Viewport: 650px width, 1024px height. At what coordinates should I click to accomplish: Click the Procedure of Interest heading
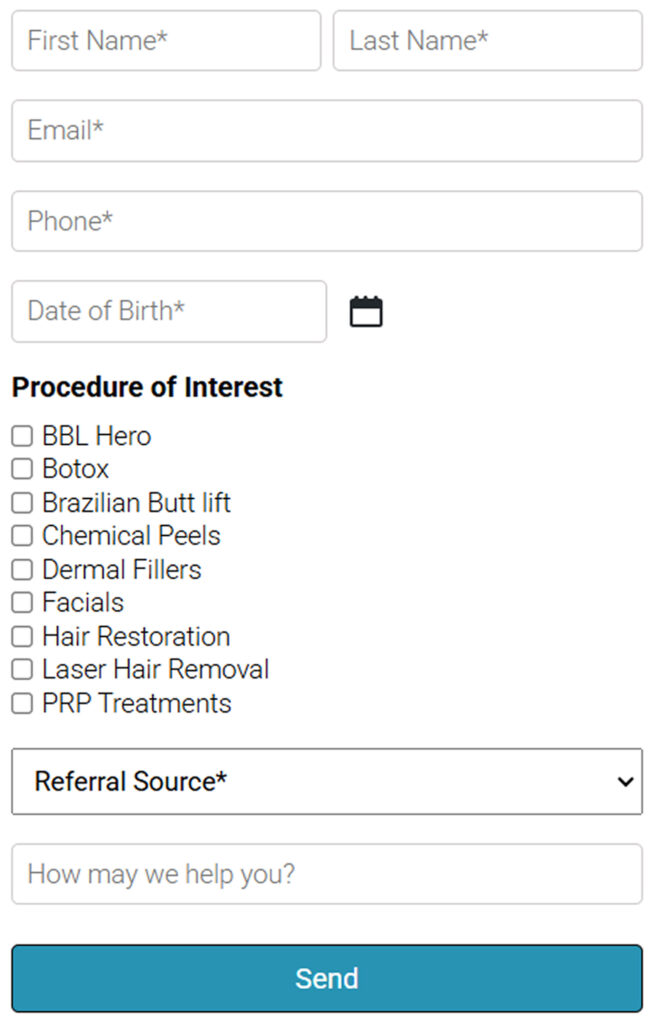(x=147, y=387)
